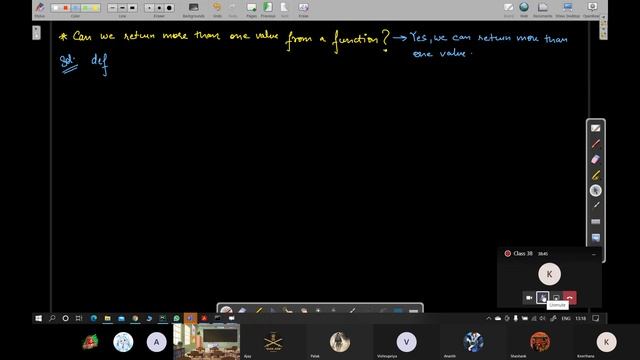
Task: Open Task View in taskbar
Action: [x=79, y=318]
